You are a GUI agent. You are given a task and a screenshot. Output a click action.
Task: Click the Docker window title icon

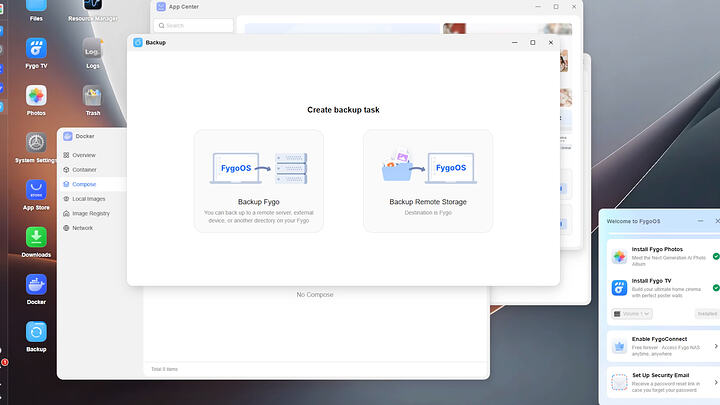point(68,136)
